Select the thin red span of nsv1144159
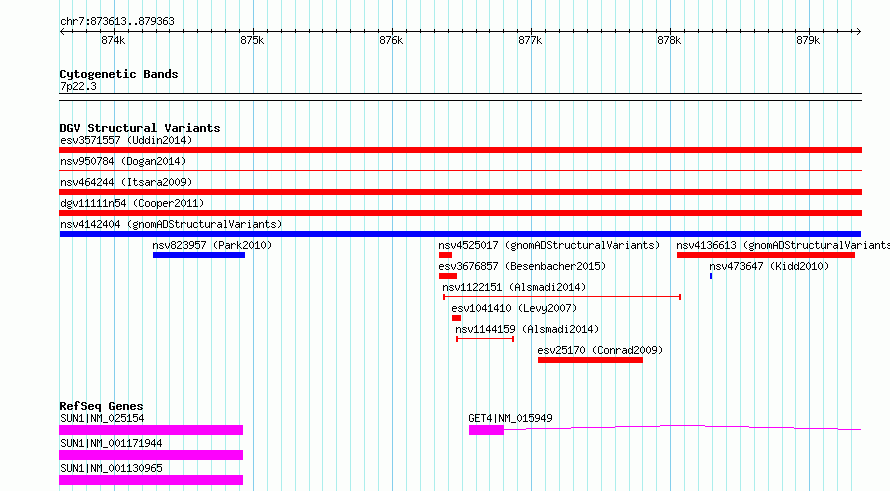Viewport: 890px width, 491px height. click(x=485, y=339)
